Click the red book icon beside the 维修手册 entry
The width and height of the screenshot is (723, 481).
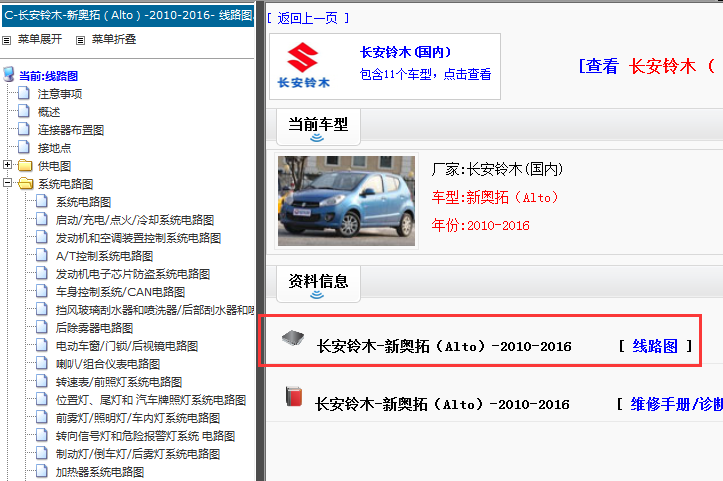point(293,397)
